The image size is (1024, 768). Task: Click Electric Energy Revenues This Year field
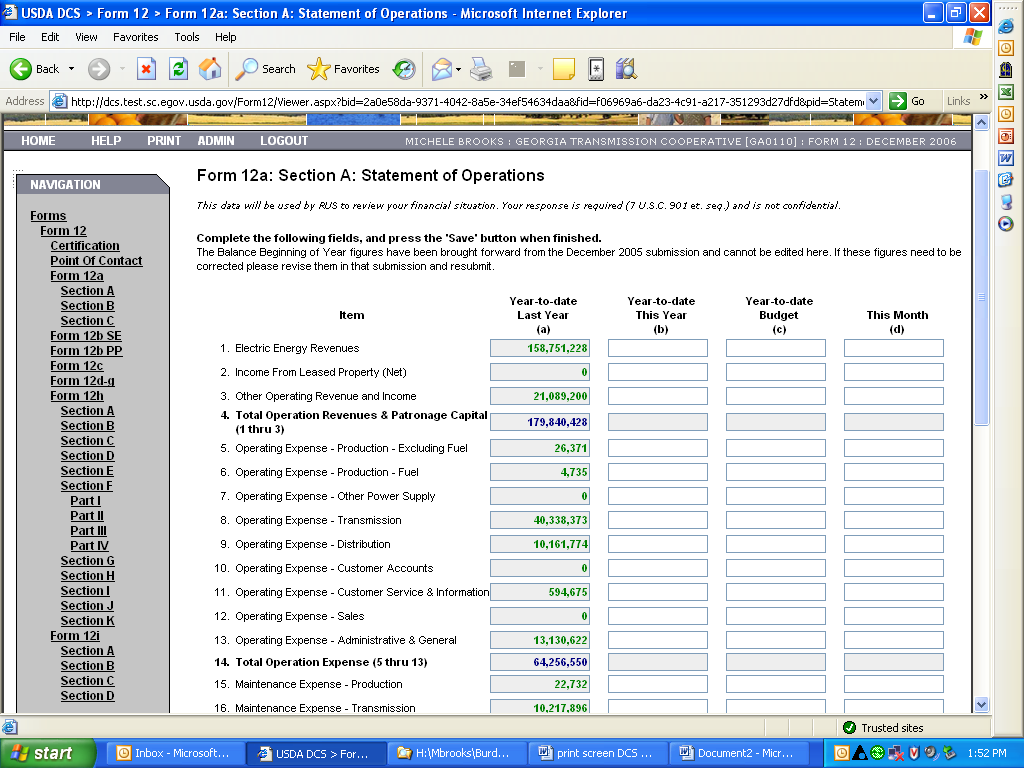[657, 348]
